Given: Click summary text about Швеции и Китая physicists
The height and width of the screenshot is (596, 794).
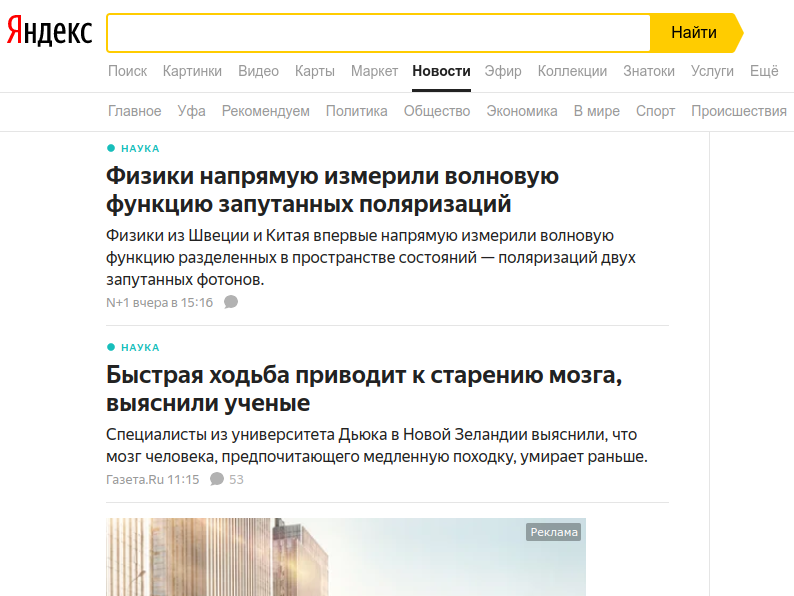Looking at the screenshot, I should [x=371, y=257].
